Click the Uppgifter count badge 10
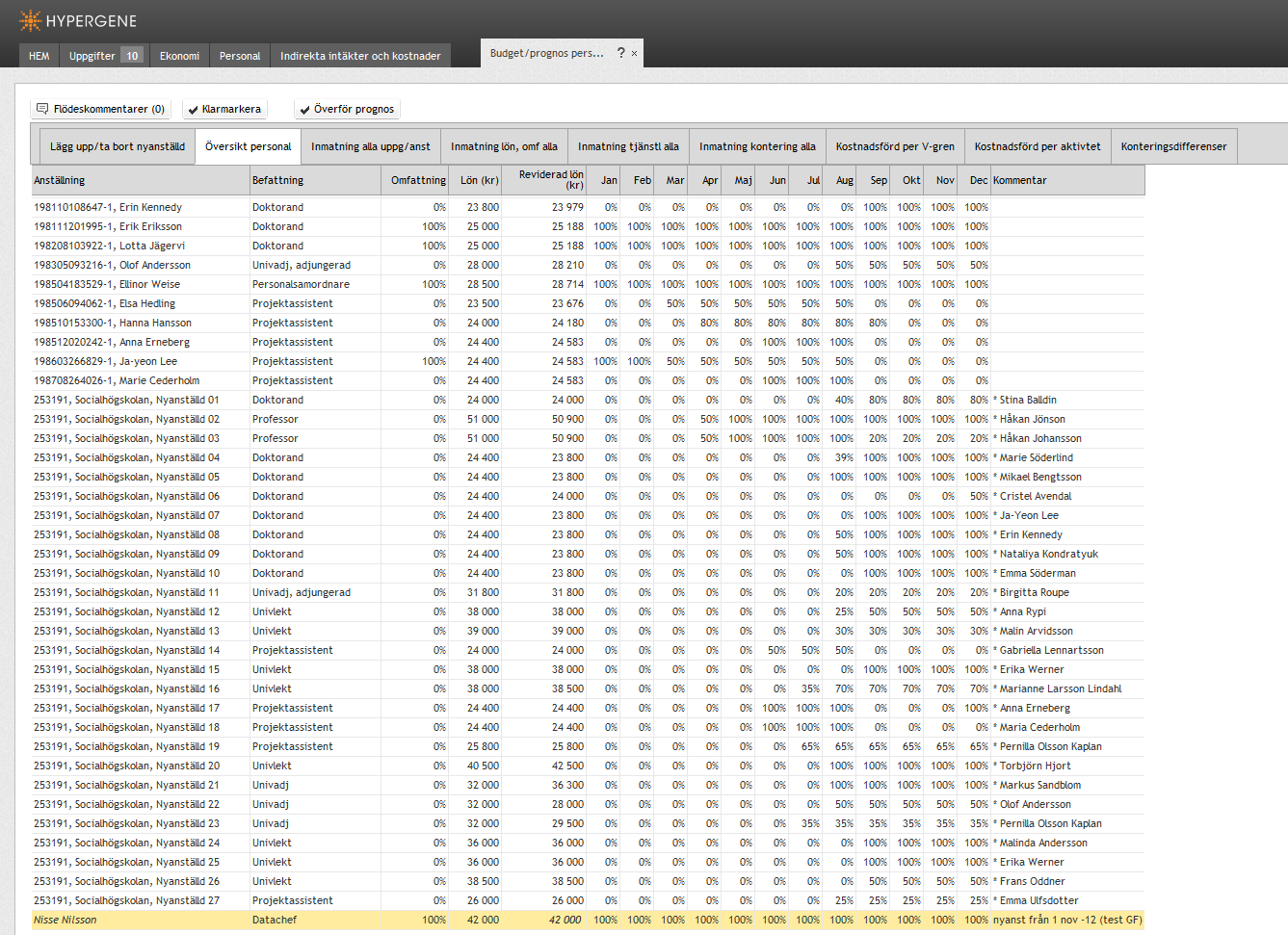The height and width of the screenshot is (935, 1288). click(132, 56)
